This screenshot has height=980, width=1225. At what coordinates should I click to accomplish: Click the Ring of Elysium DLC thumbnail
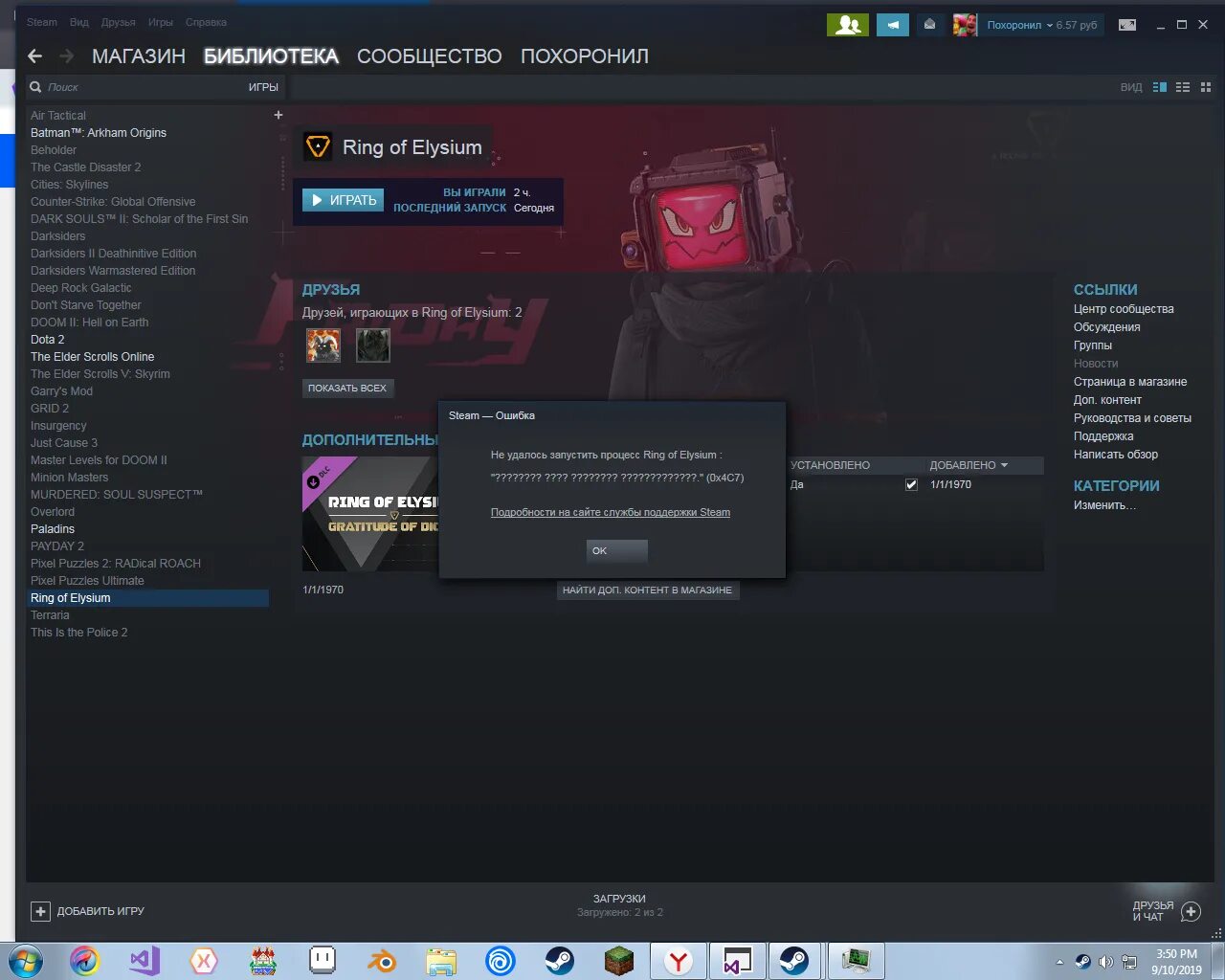(370, 514)
